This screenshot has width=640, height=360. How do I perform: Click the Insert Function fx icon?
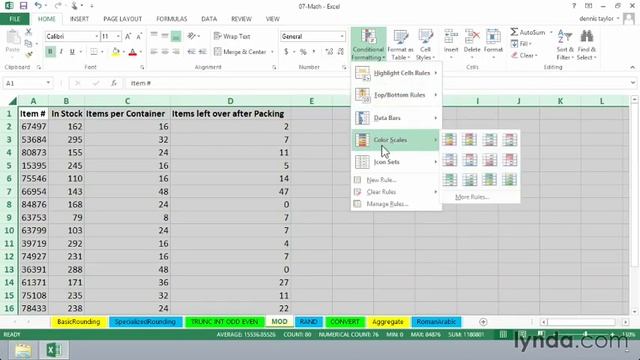pyautogui.click(x=114, y=83)
